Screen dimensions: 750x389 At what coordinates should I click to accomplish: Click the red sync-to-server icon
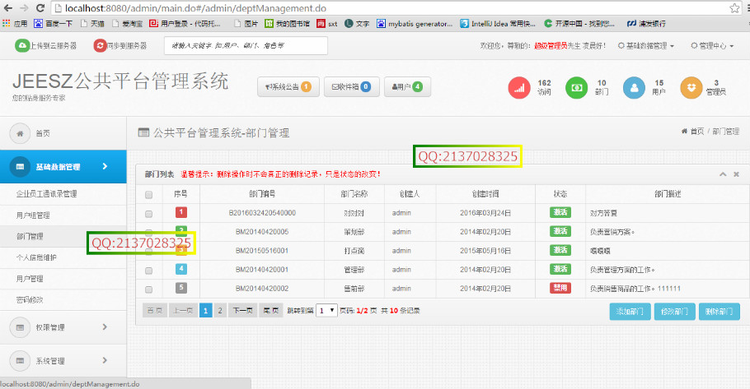tap(100, 46)
